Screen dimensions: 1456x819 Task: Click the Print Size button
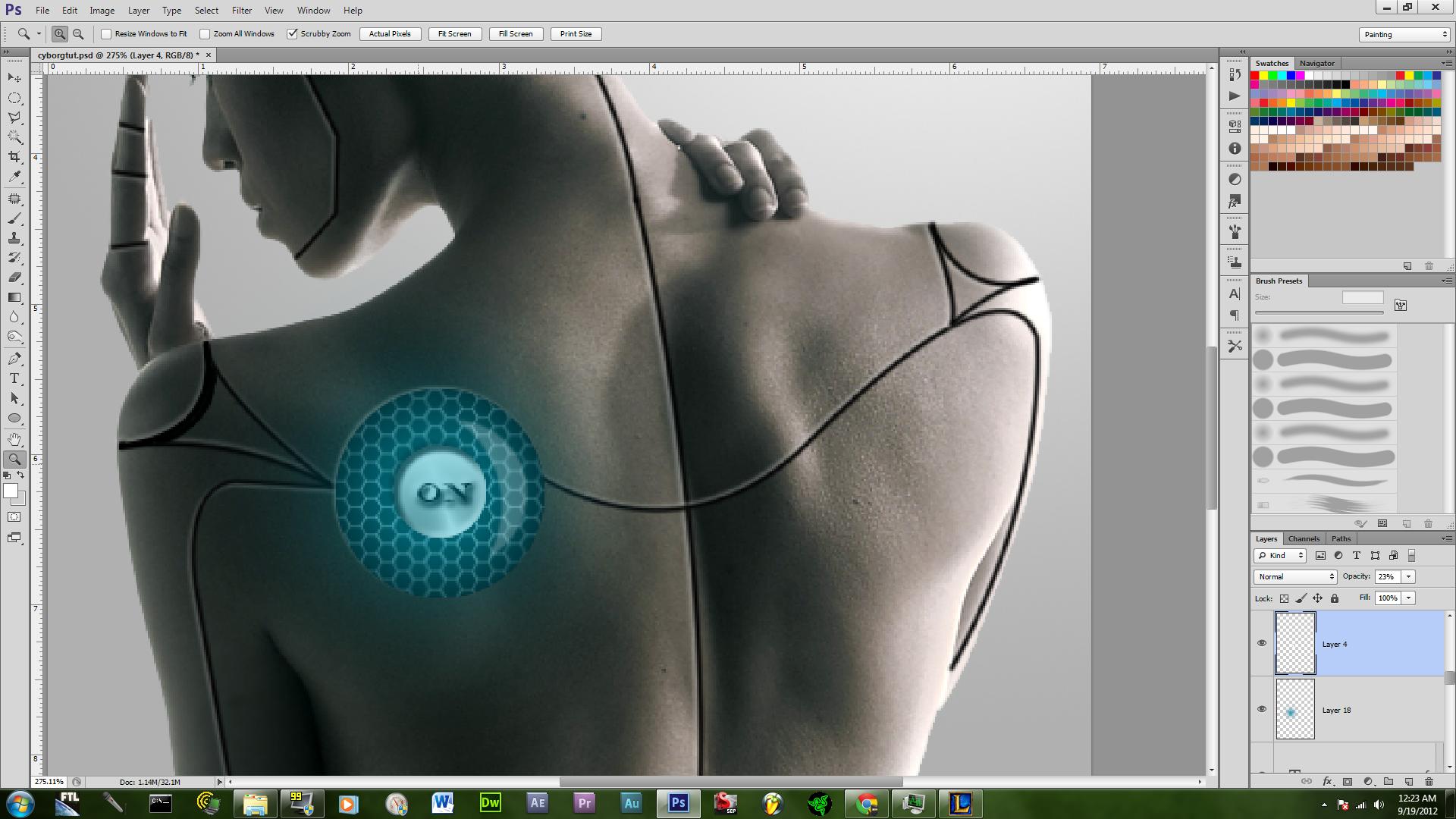[576, 34]
